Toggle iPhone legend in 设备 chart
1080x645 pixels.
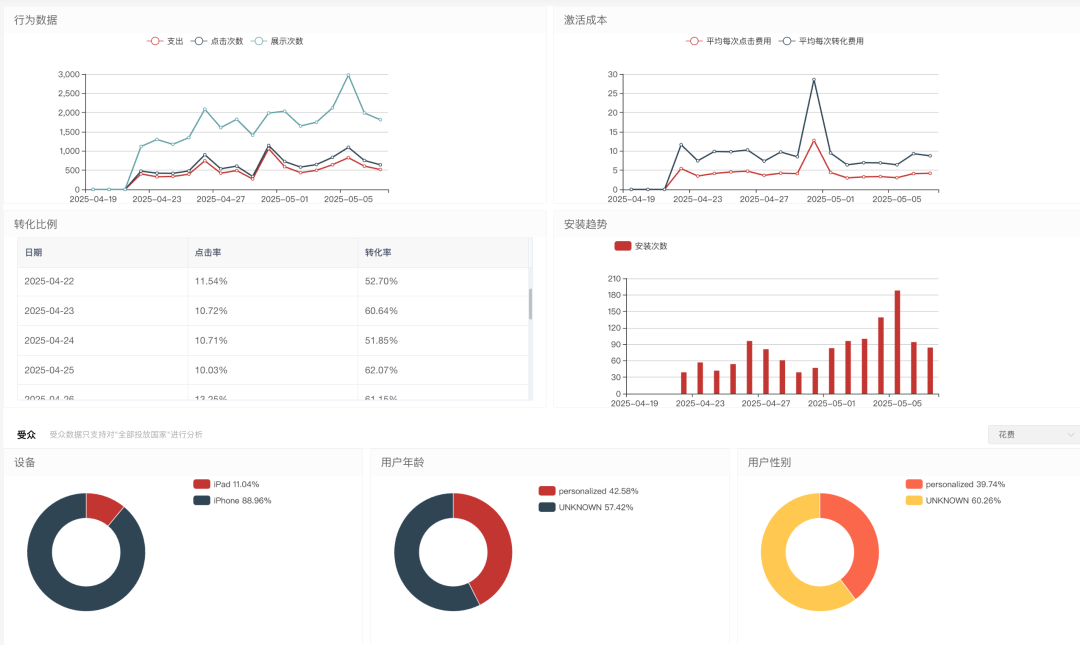click(x=202, y=500)
